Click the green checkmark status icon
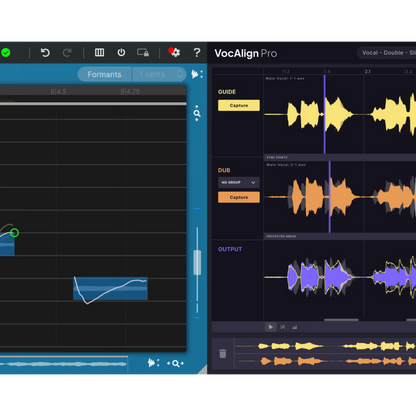 [6, 53]
